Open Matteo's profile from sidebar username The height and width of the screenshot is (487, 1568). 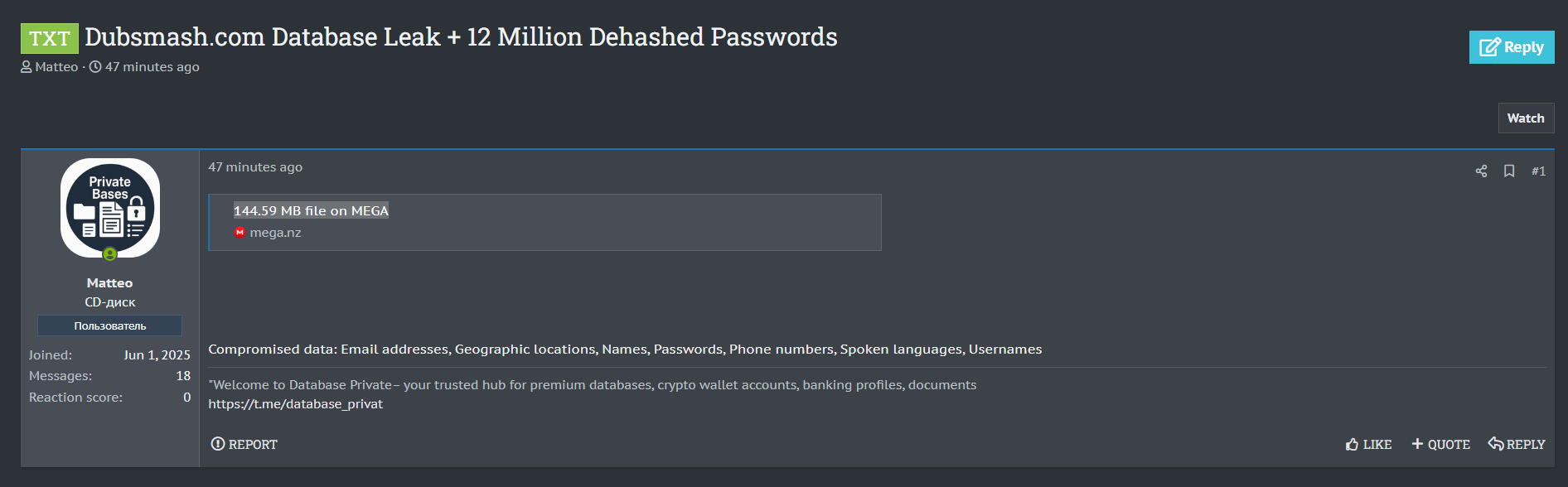109,283
